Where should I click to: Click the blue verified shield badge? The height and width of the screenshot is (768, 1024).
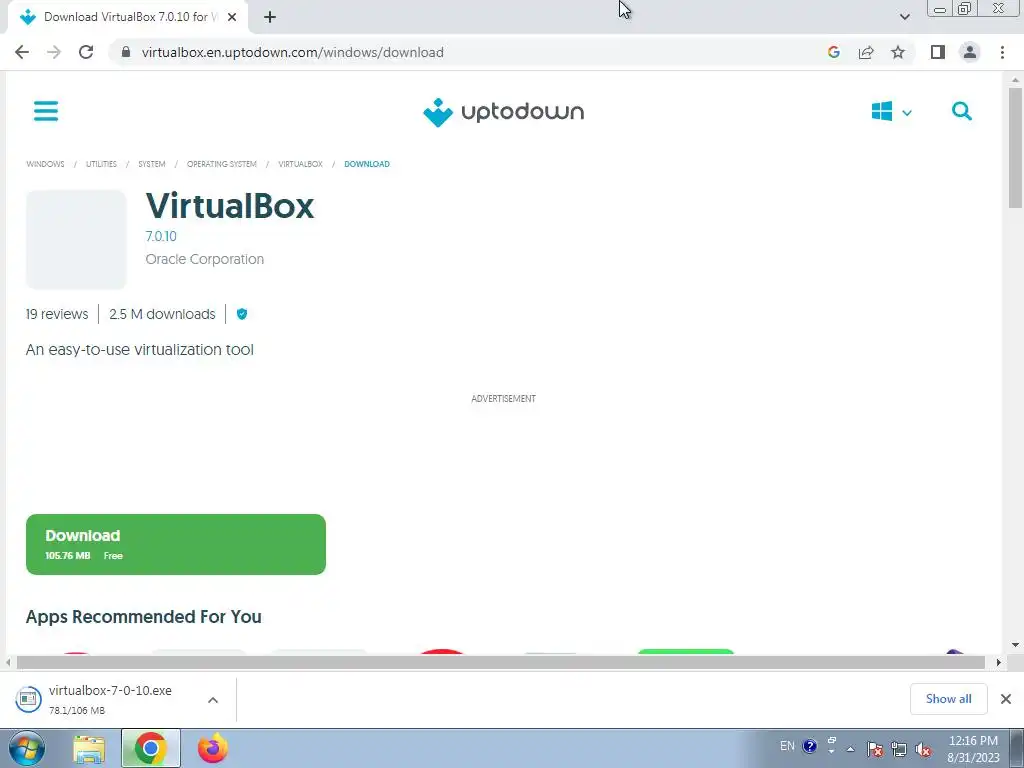tap(242, 314)
